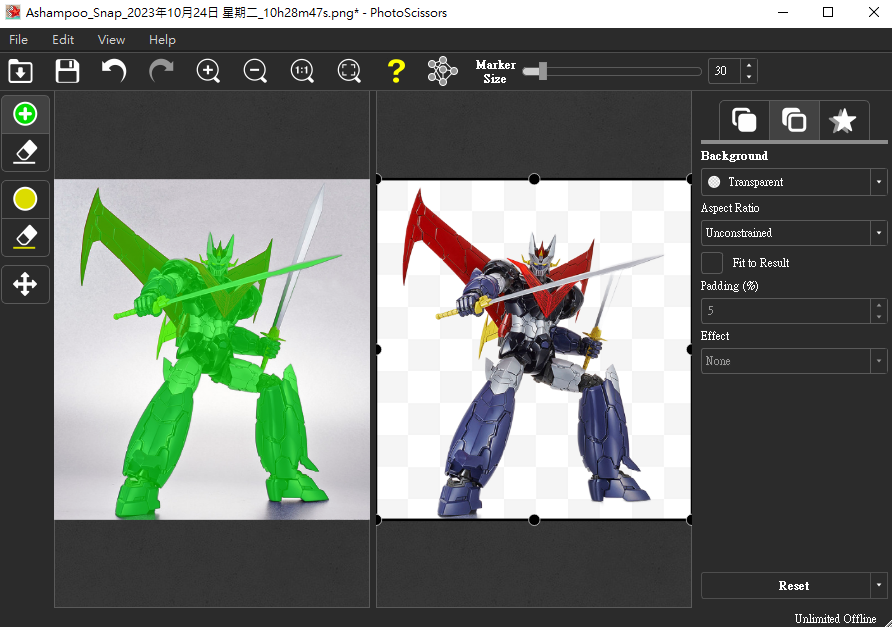Open the Edit menu
The image size is (892, 627).
pyautogui.click(x=63, y=40)
